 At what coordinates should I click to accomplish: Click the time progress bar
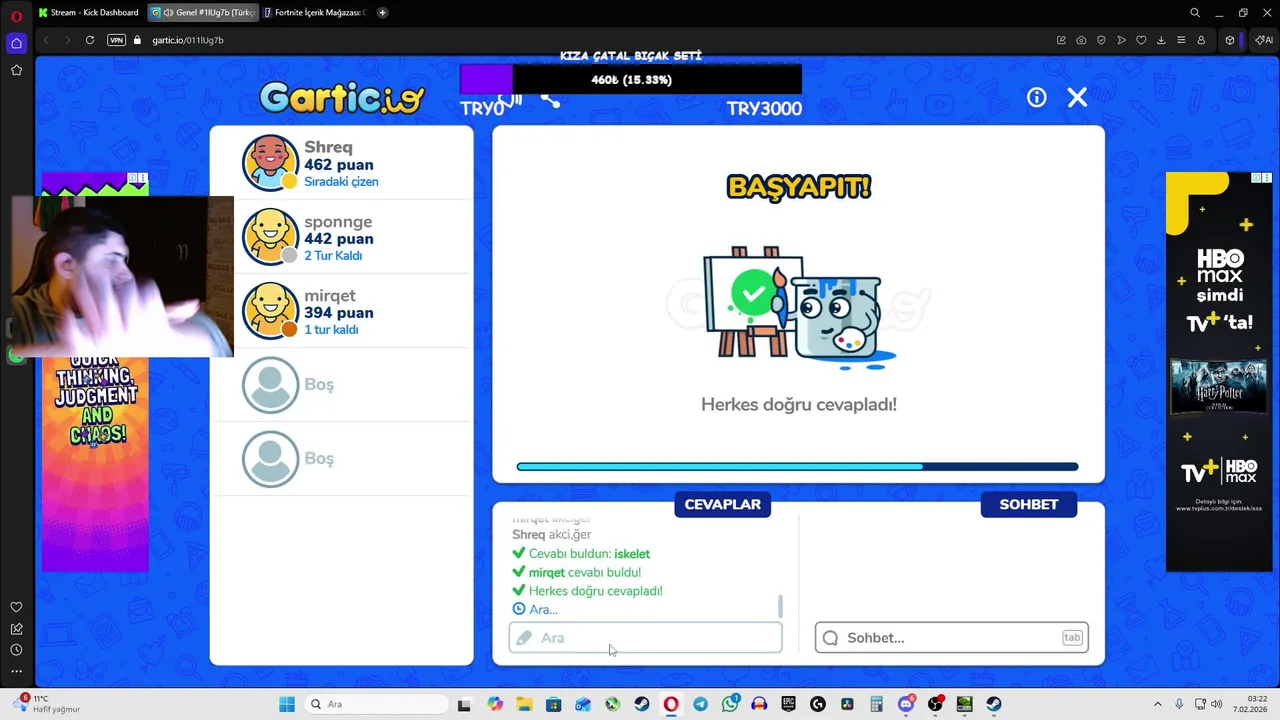click(797, 466)
